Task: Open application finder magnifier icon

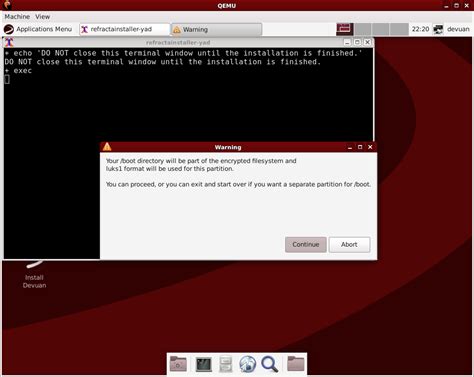Action: pyautogui.click(x=270, y=364)
